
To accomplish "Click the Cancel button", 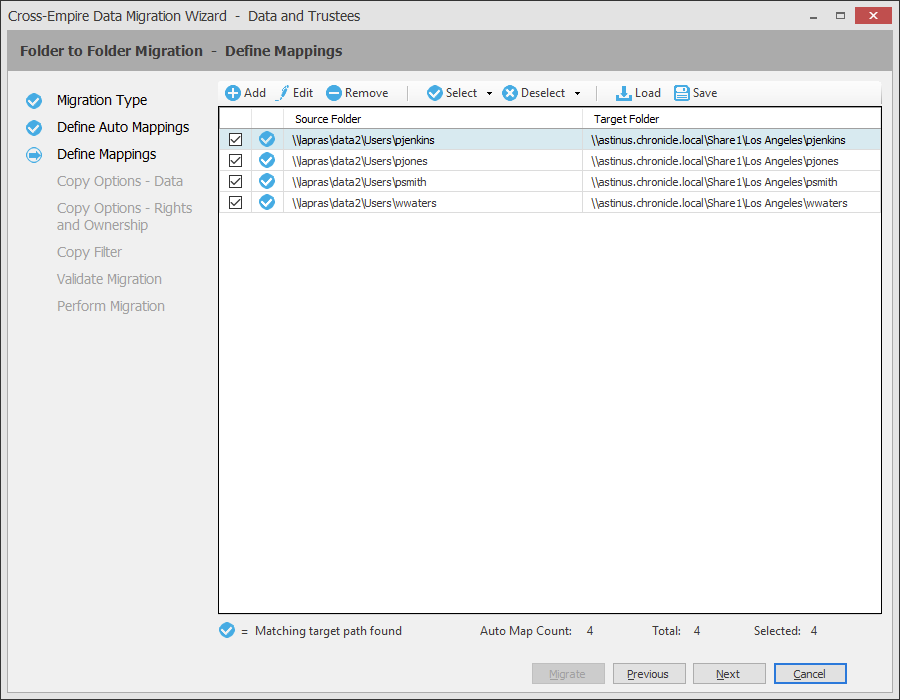I will point(810,674).
